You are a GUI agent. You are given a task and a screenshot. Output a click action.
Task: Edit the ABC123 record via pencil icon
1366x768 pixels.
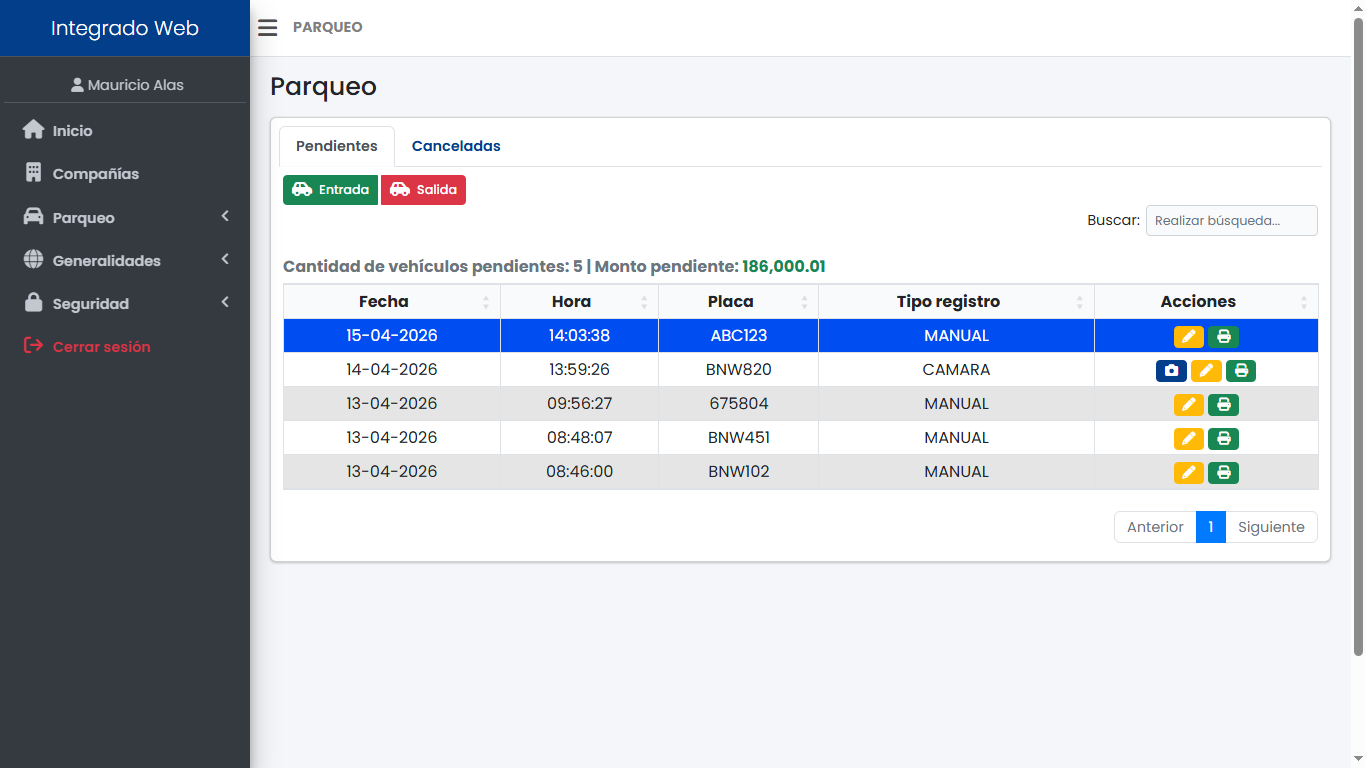(x=1188, y=336)
